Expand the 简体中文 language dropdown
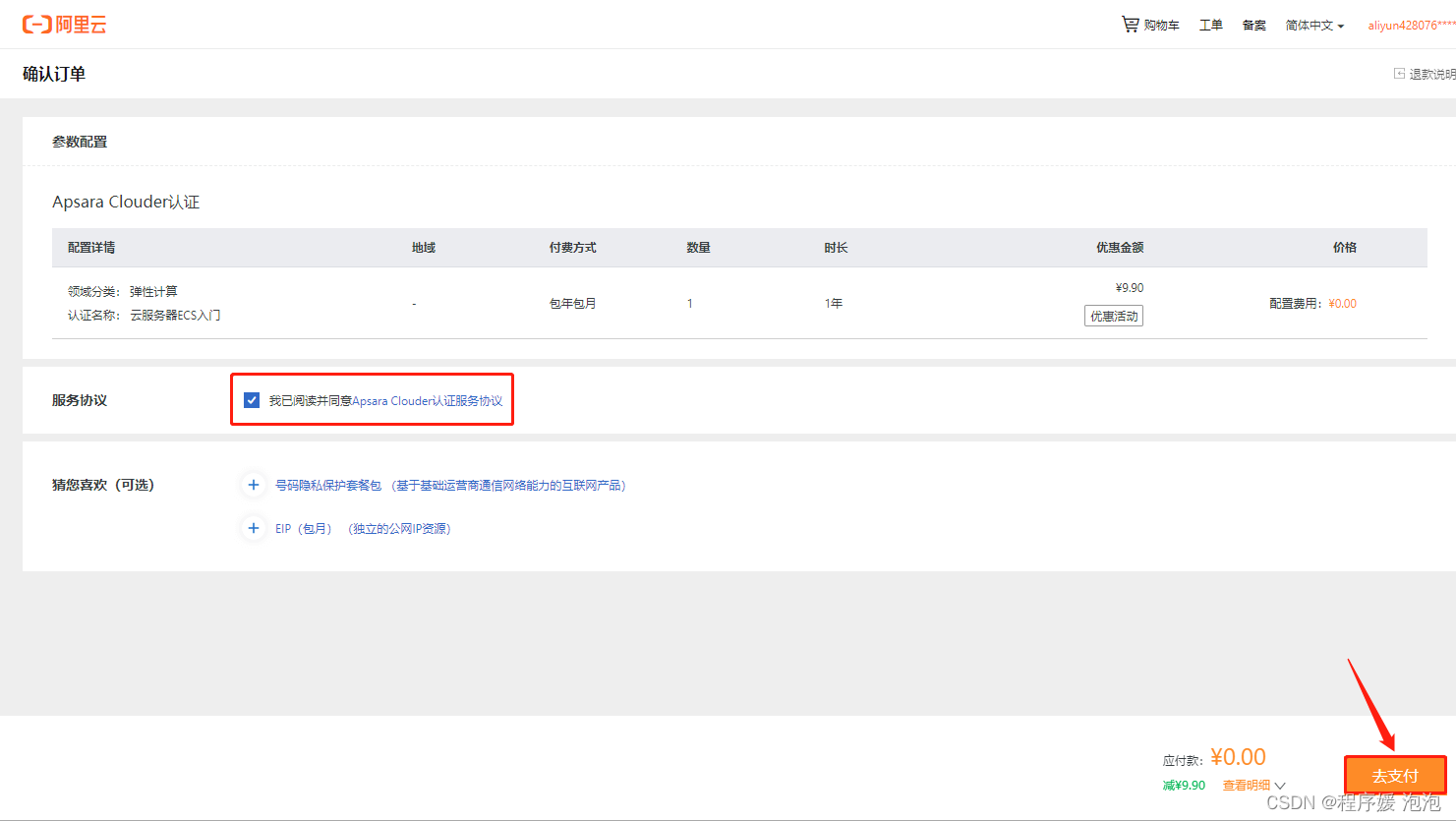 (x=1314, y=25)
